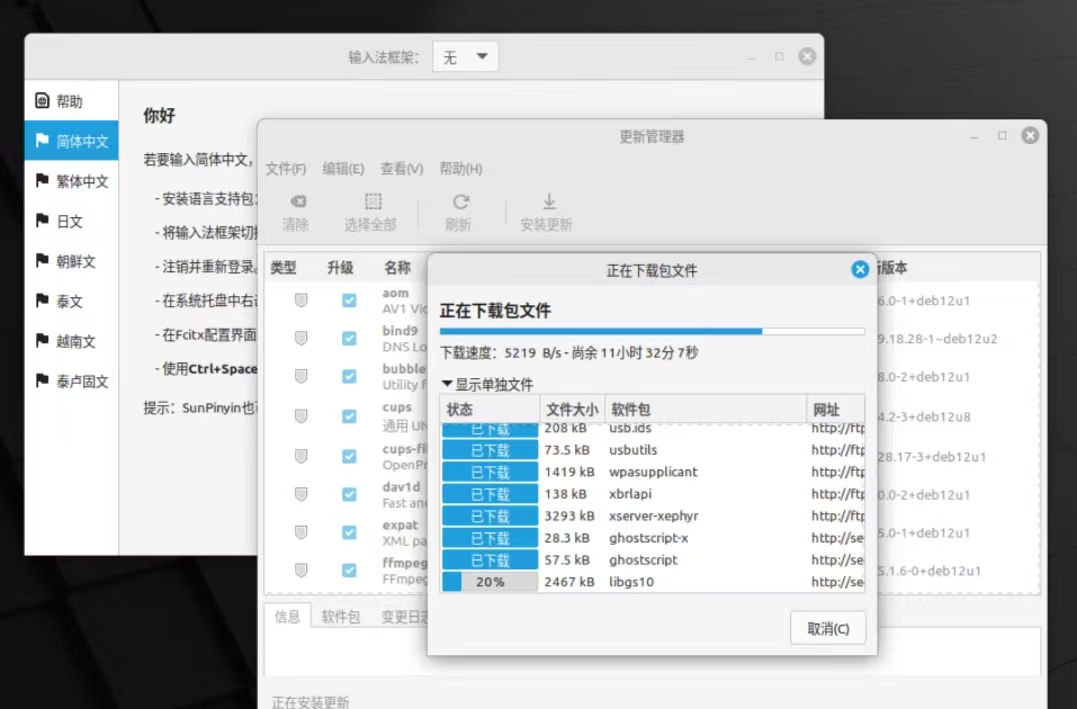
Task: Close the 正在下载包文件 download dialog
Action: tap(859, 269)
